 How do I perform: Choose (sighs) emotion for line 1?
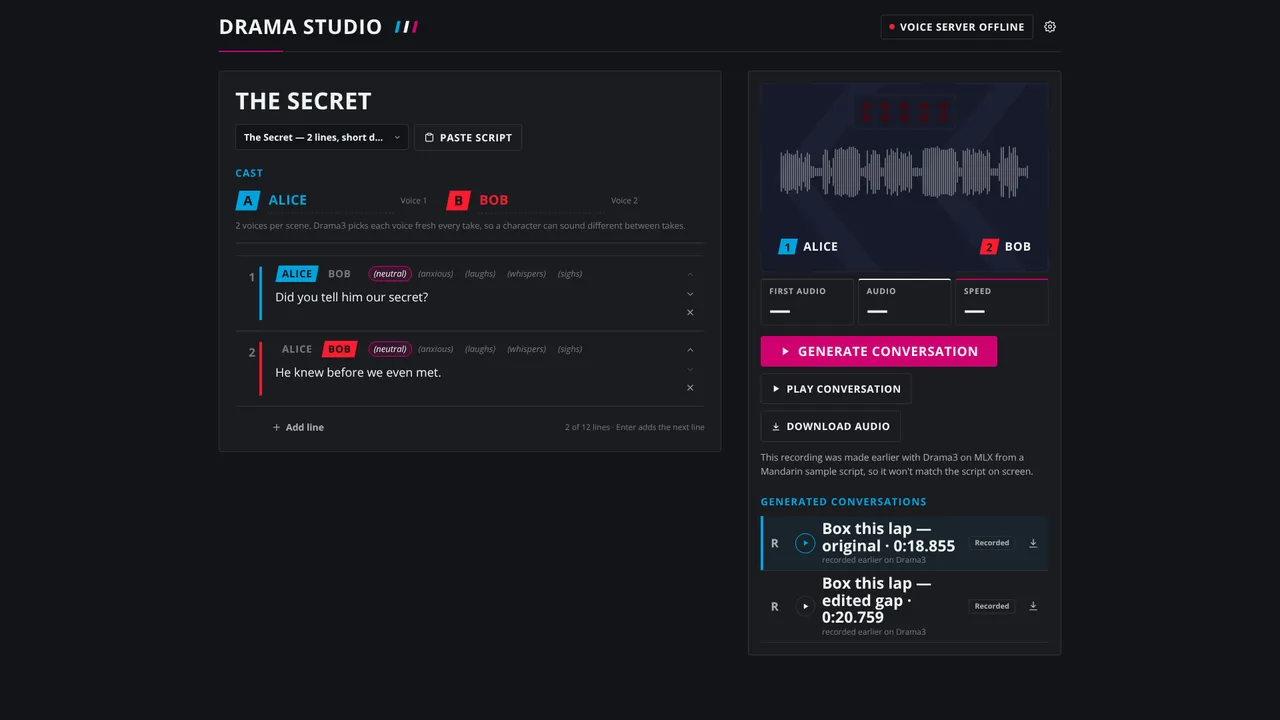570,274
